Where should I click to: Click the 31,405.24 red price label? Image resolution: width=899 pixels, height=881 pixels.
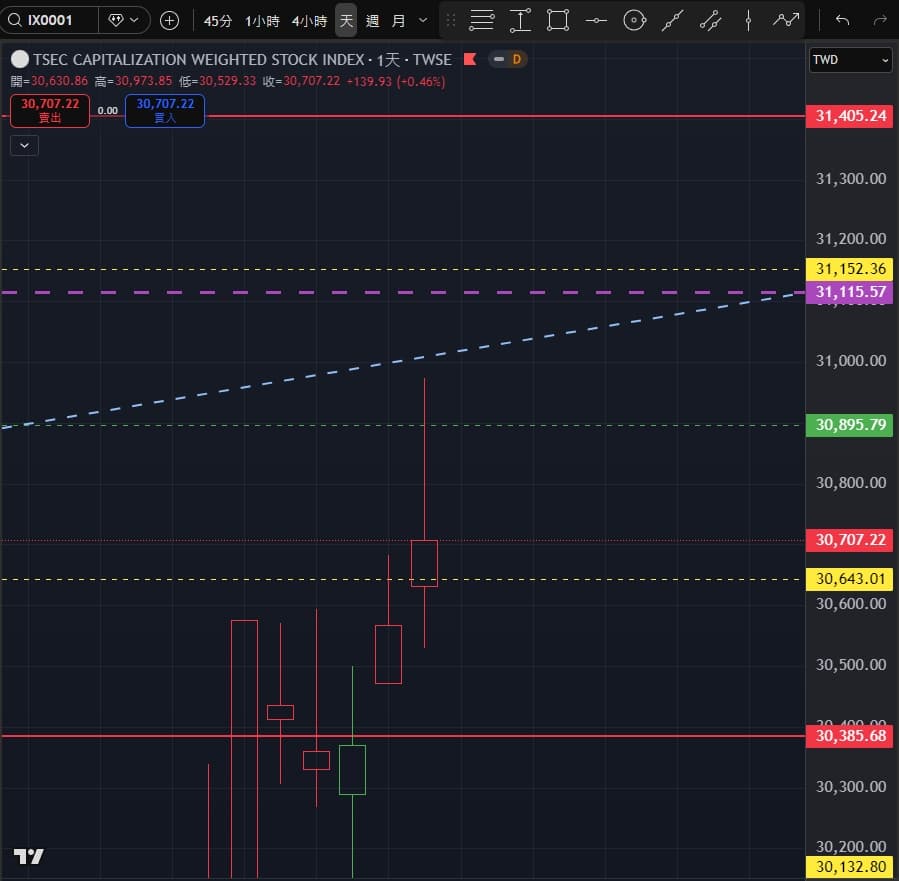tap(850, 116)
